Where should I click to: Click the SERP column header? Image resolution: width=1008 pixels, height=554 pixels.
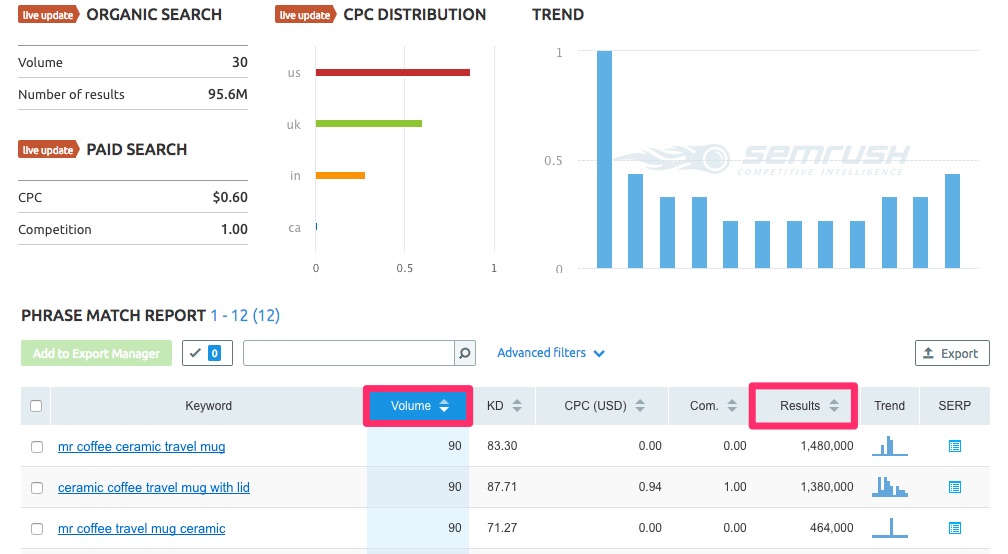pyautogui.click(x=955, y=406)
